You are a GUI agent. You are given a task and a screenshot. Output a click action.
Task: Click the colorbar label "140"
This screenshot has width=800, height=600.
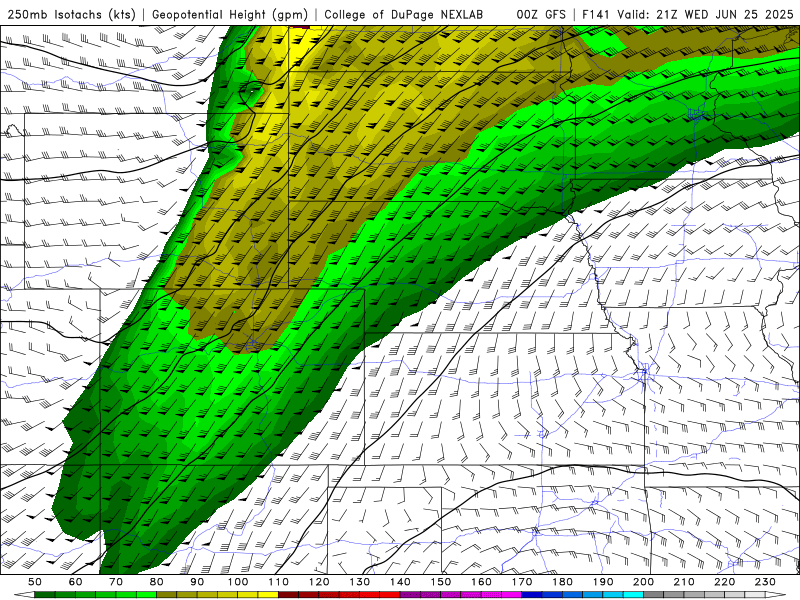click(x=400, y=582)
